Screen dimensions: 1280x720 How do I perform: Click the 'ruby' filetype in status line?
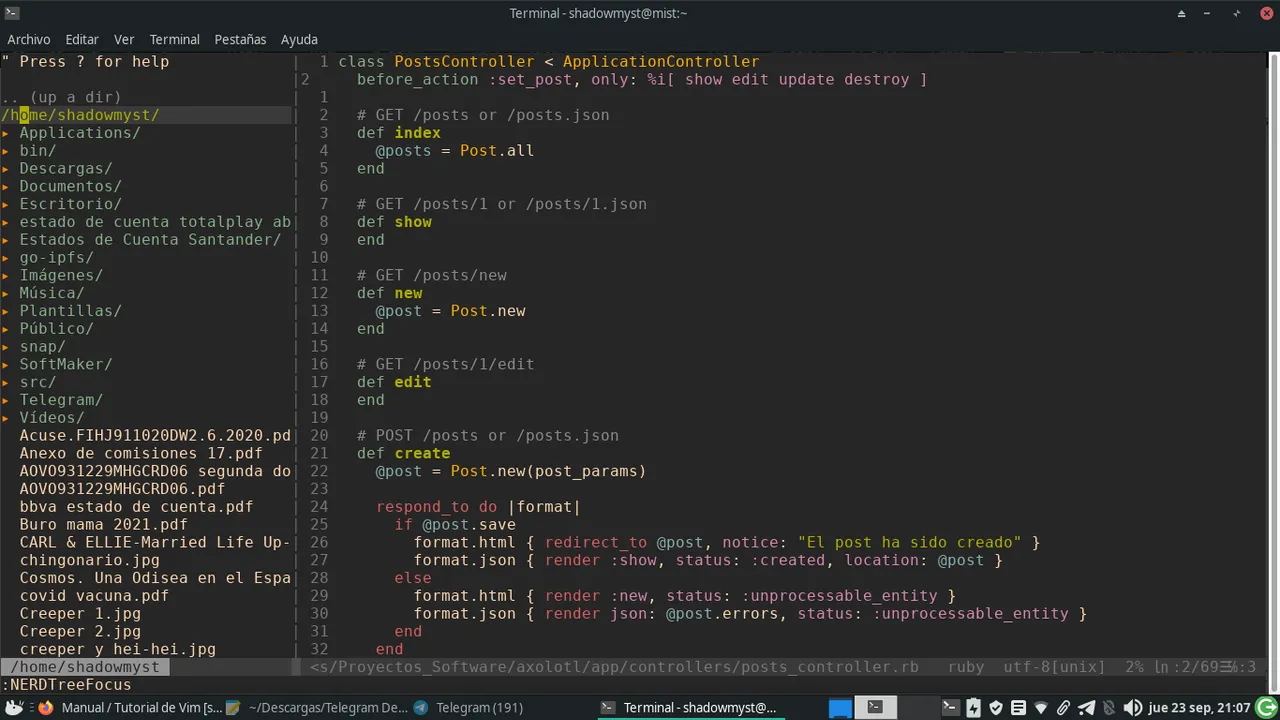(965, 667)
